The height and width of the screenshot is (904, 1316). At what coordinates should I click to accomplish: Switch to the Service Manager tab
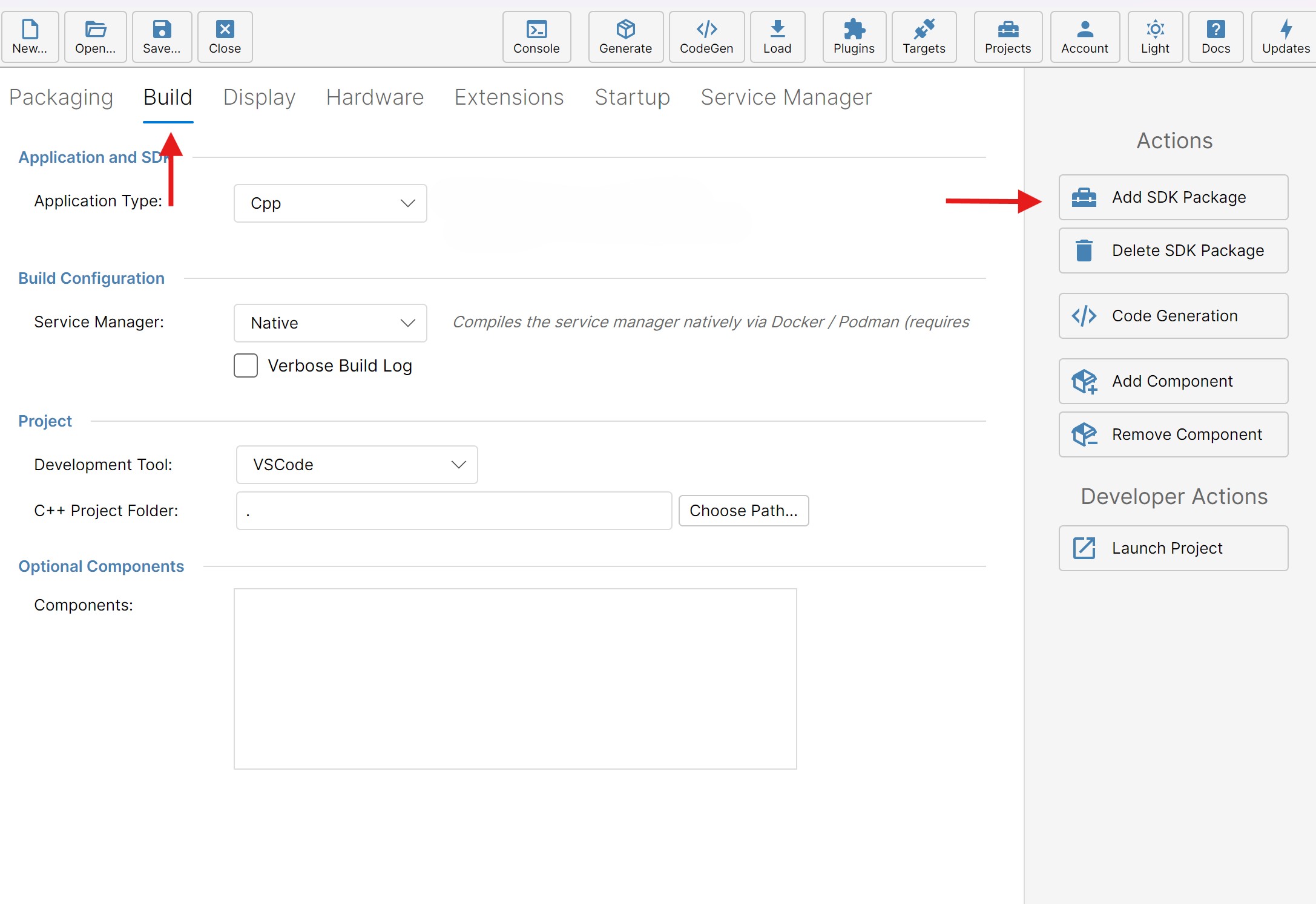pyautogui.click(x=786, y=97)
